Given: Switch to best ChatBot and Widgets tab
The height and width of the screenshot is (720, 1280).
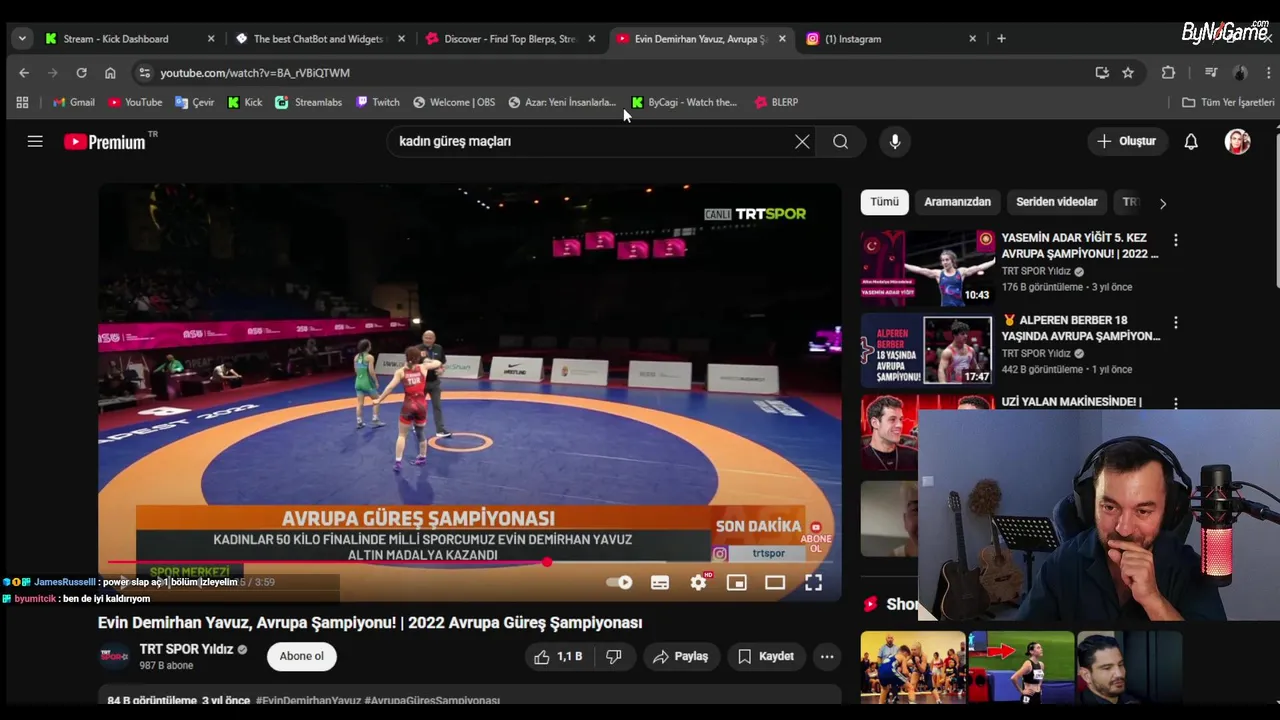Looking at the screenshot, I should pyautogui.click(x=320, y=39).
